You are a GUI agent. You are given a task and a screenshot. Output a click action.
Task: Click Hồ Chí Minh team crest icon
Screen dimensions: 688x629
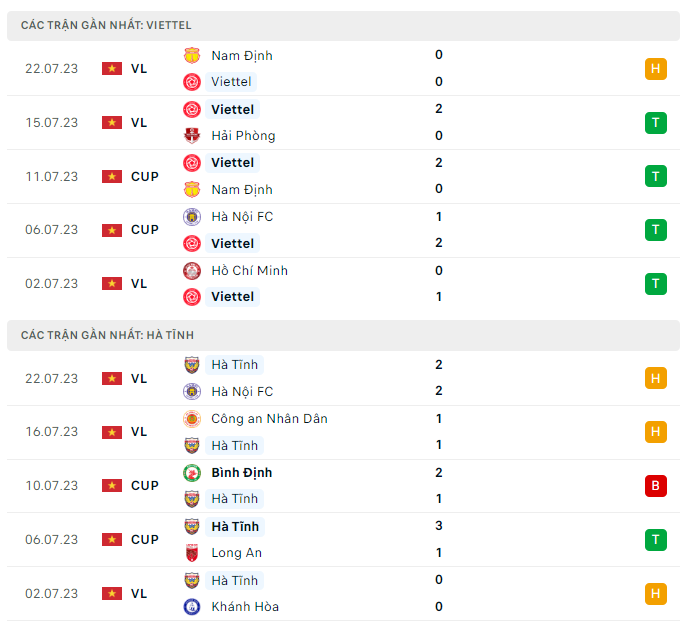(x=192, y=271)
